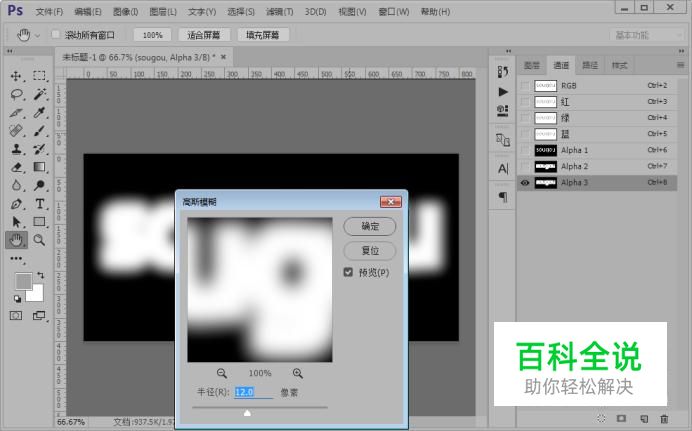
Task: Select the Gradient tool
Action: [x=39, y=167]
